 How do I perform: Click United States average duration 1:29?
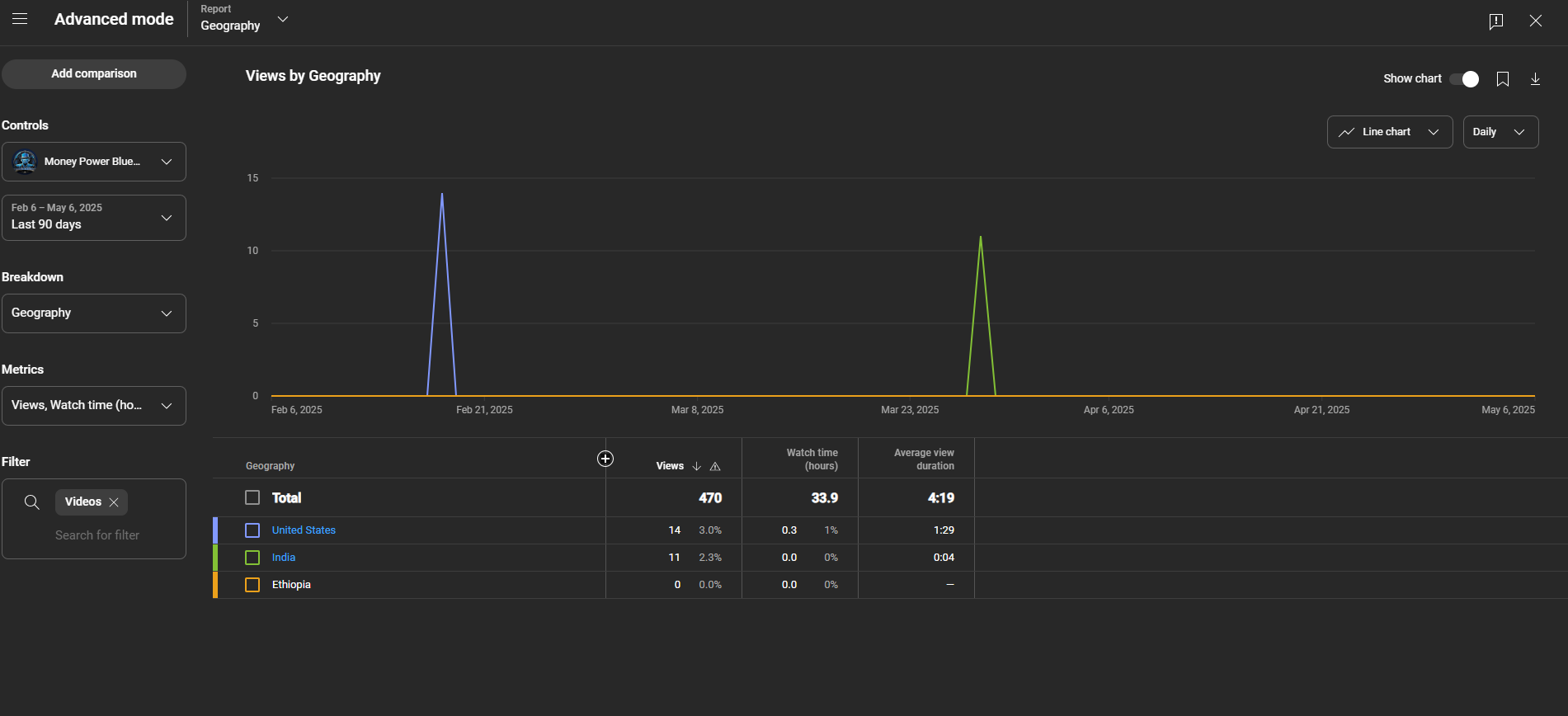point(944,530)
